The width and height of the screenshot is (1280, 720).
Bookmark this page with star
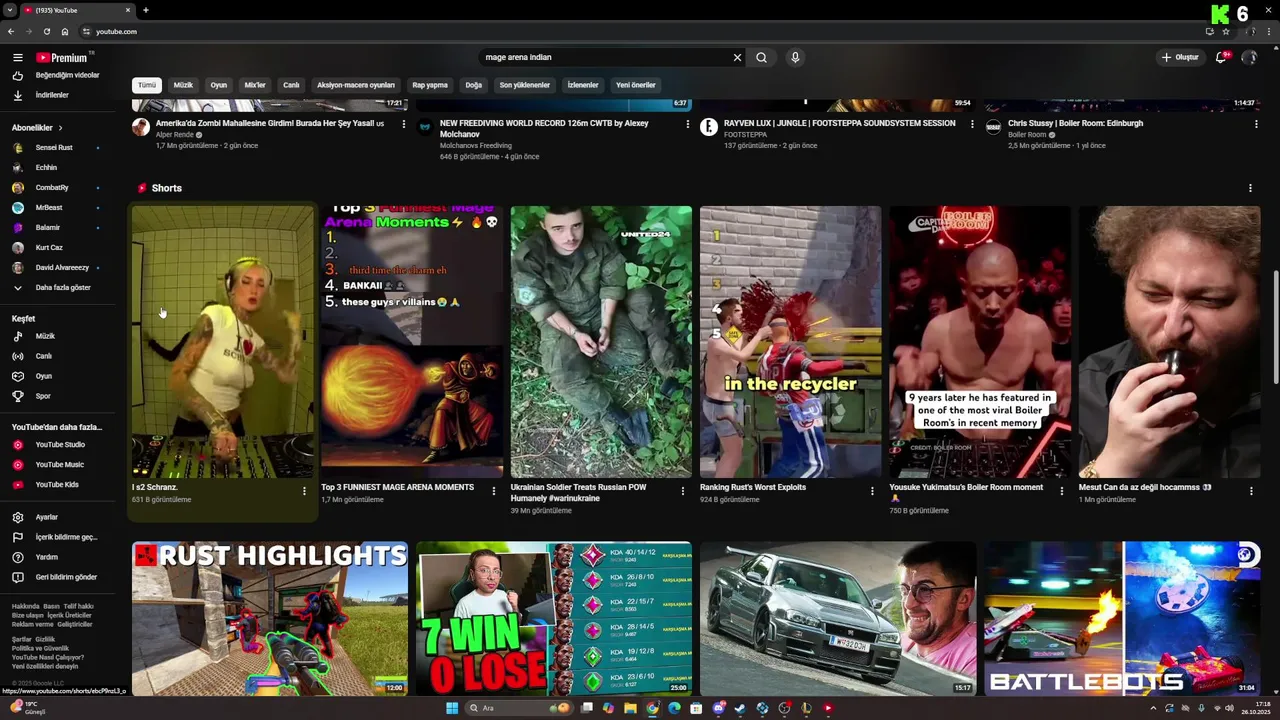pyautogui.click(x=1226, y=31)
